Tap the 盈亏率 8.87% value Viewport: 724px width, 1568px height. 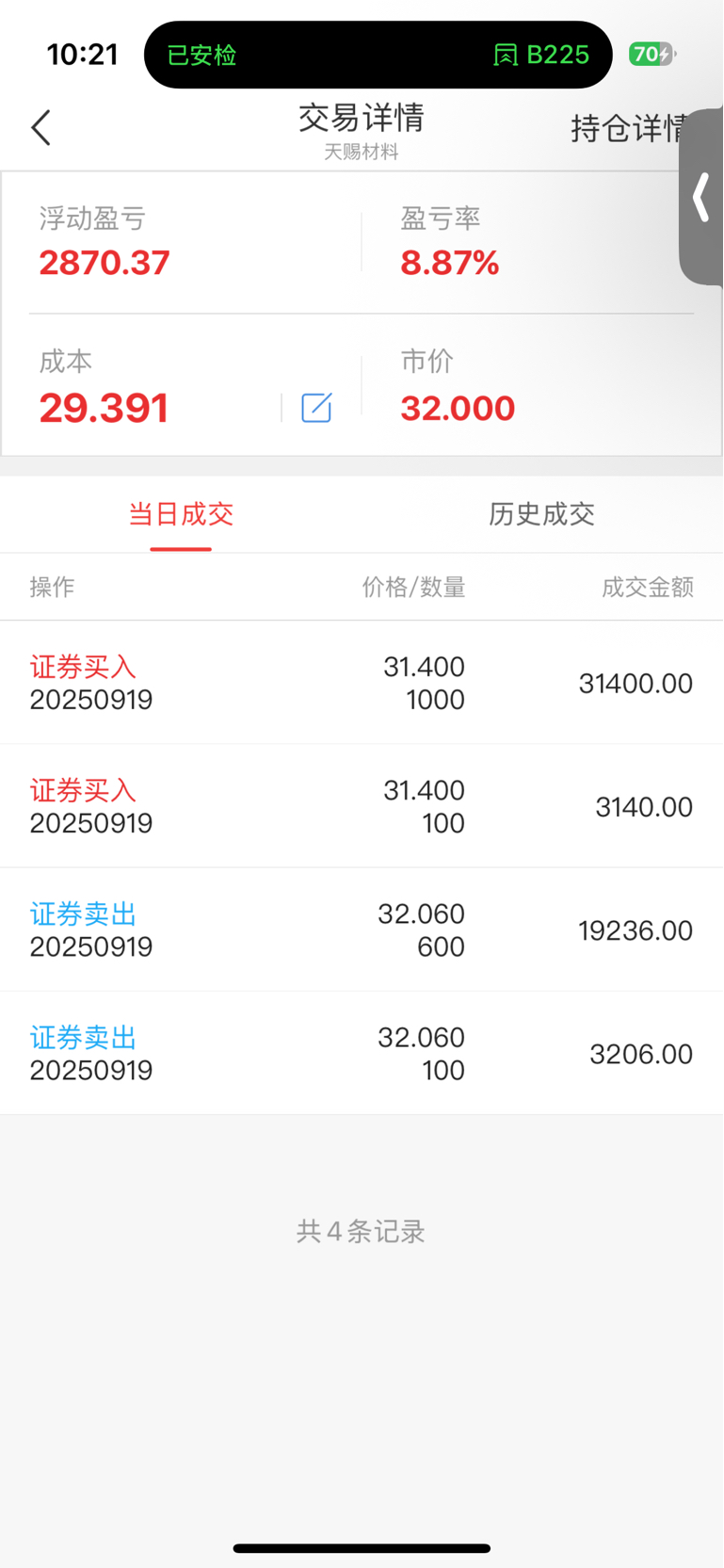click(x=450, y=263)
